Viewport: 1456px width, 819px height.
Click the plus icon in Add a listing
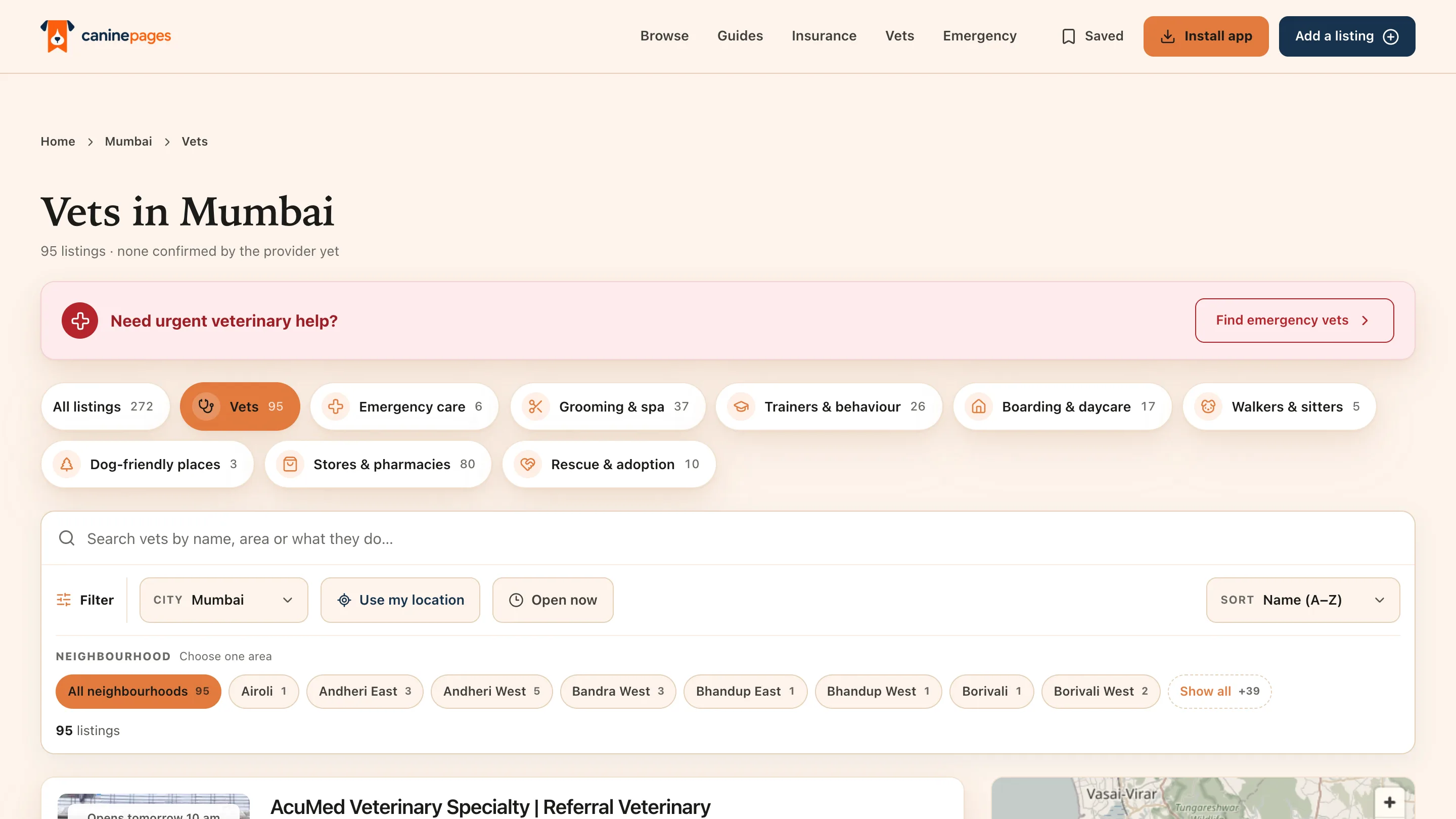point(1390,36)
